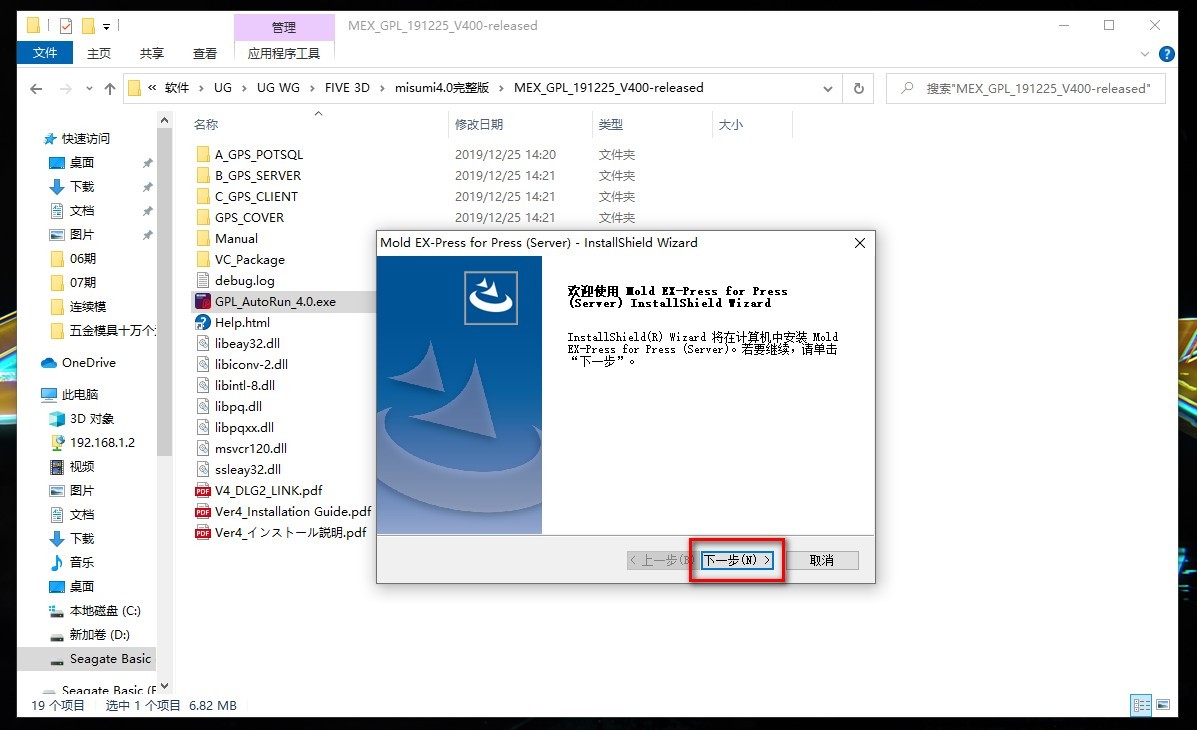
Task: Switch to the 查看 ribbon tab
Action: point(204,52)
